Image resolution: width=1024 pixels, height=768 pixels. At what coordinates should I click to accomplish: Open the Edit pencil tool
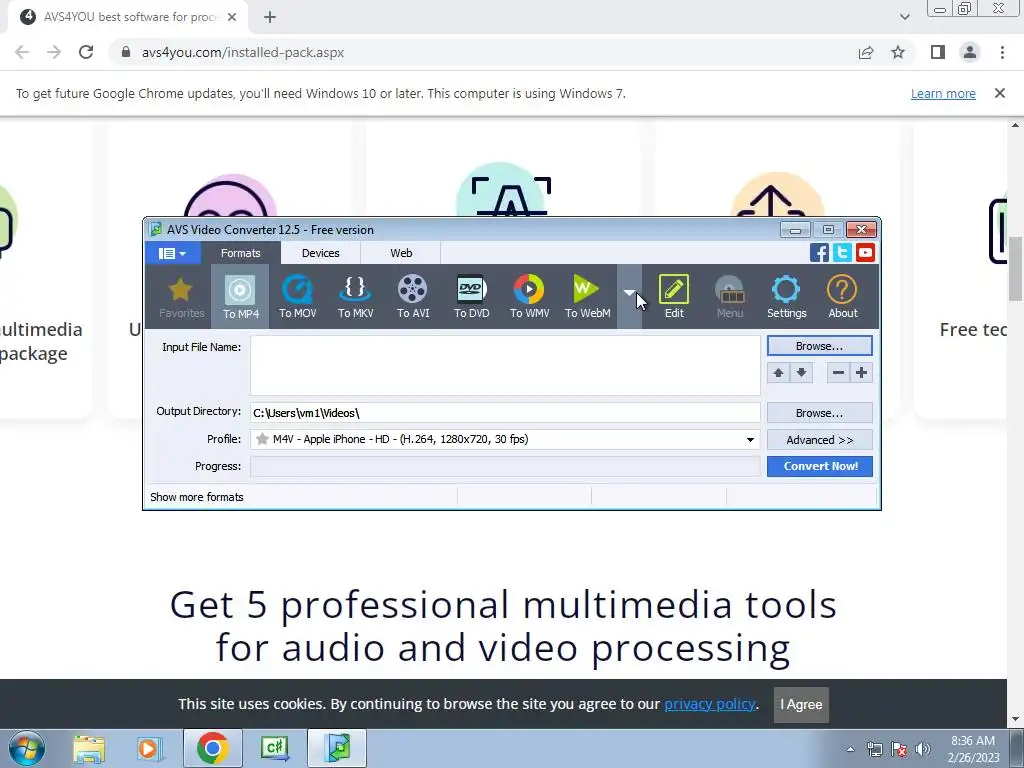tap(674, 297)
